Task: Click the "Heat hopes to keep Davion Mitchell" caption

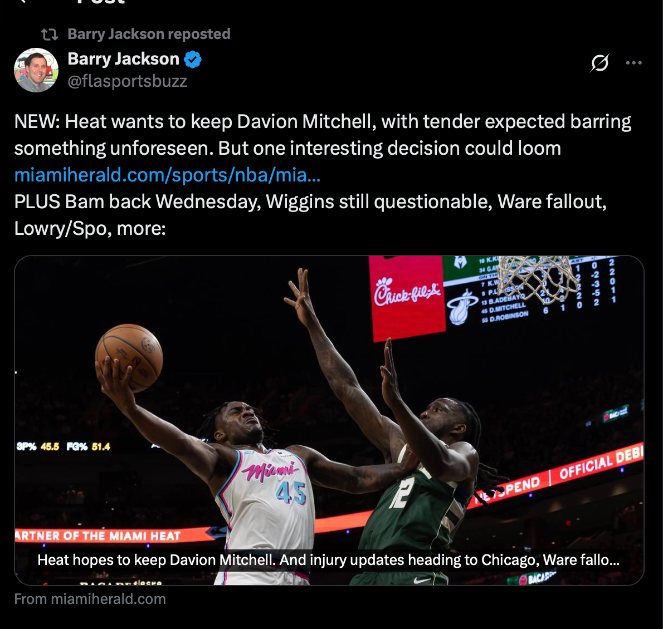Action: click(328, 560)
